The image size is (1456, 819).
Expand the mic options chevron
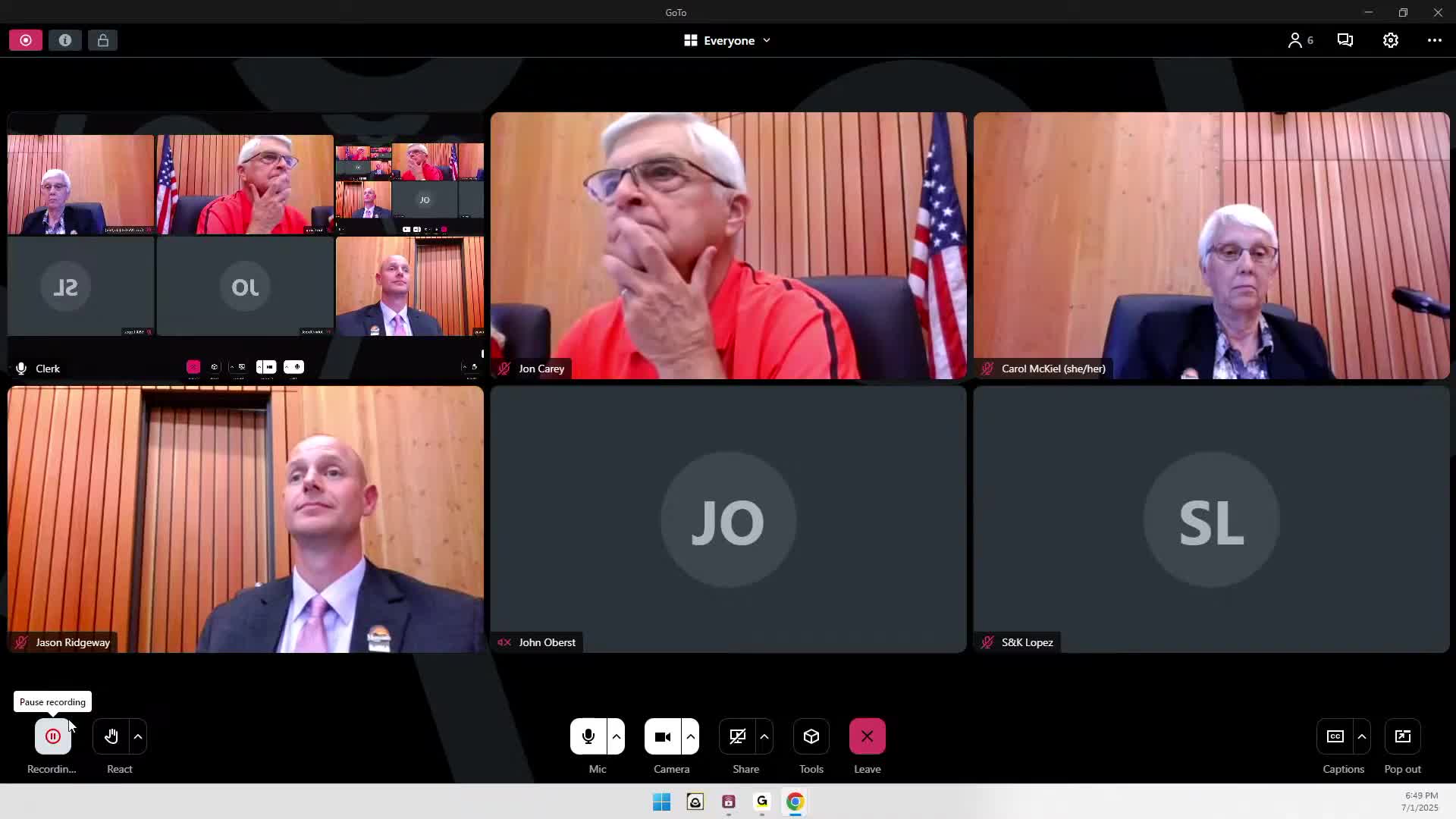[617, 736]
